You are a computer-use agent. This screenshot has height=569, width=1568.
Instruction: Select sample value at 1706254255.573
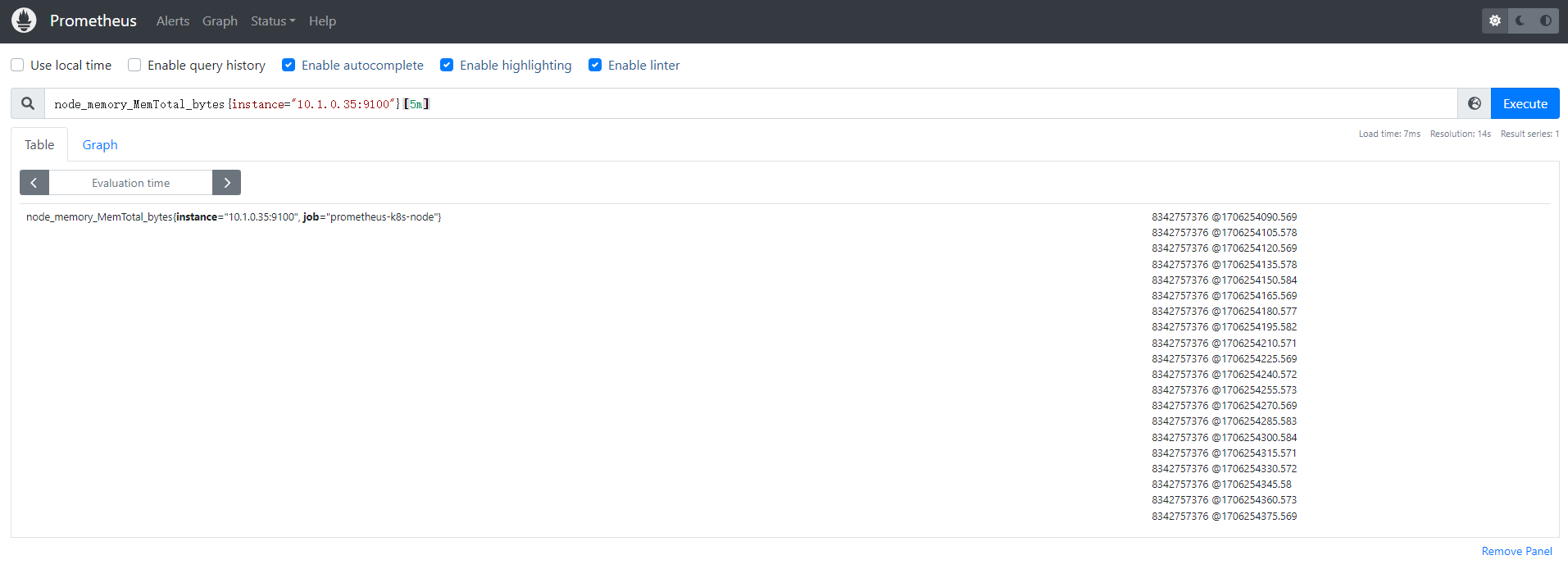click(x=1225, y=390)
